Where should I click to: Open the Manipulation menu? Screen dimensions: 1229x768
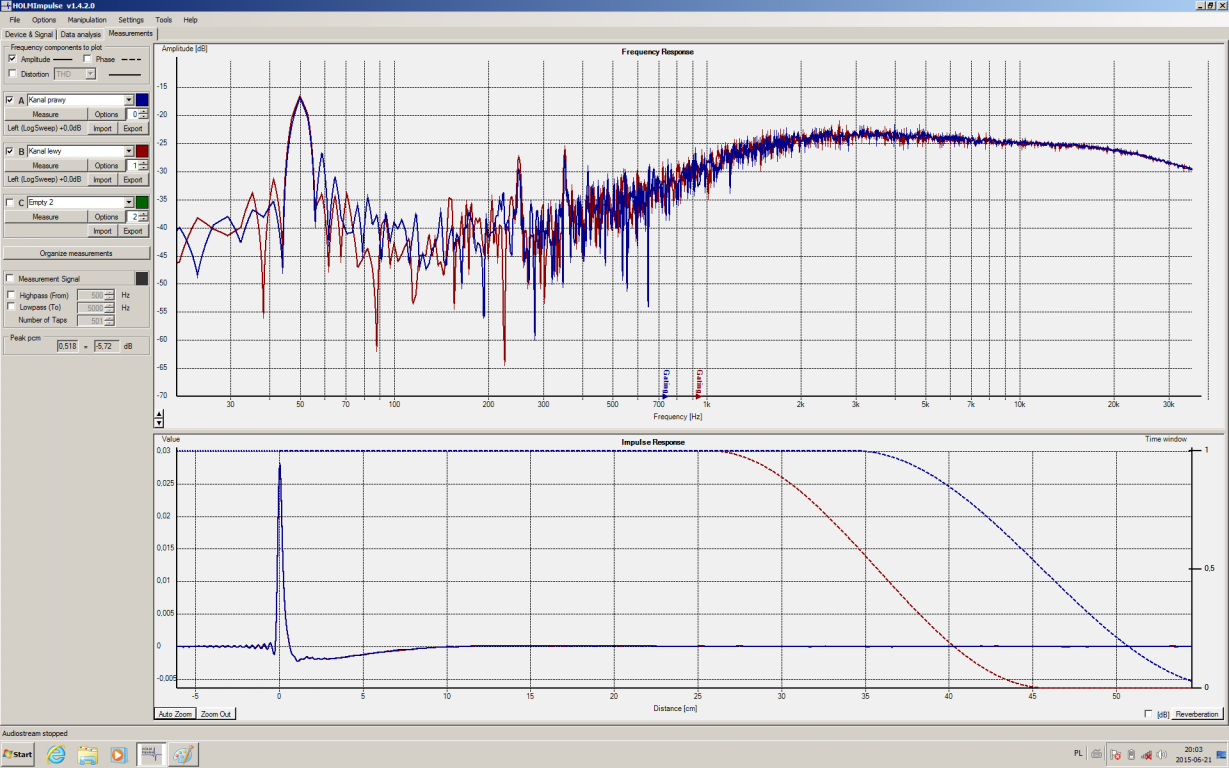pyautogui.click(x=87, y=20)
